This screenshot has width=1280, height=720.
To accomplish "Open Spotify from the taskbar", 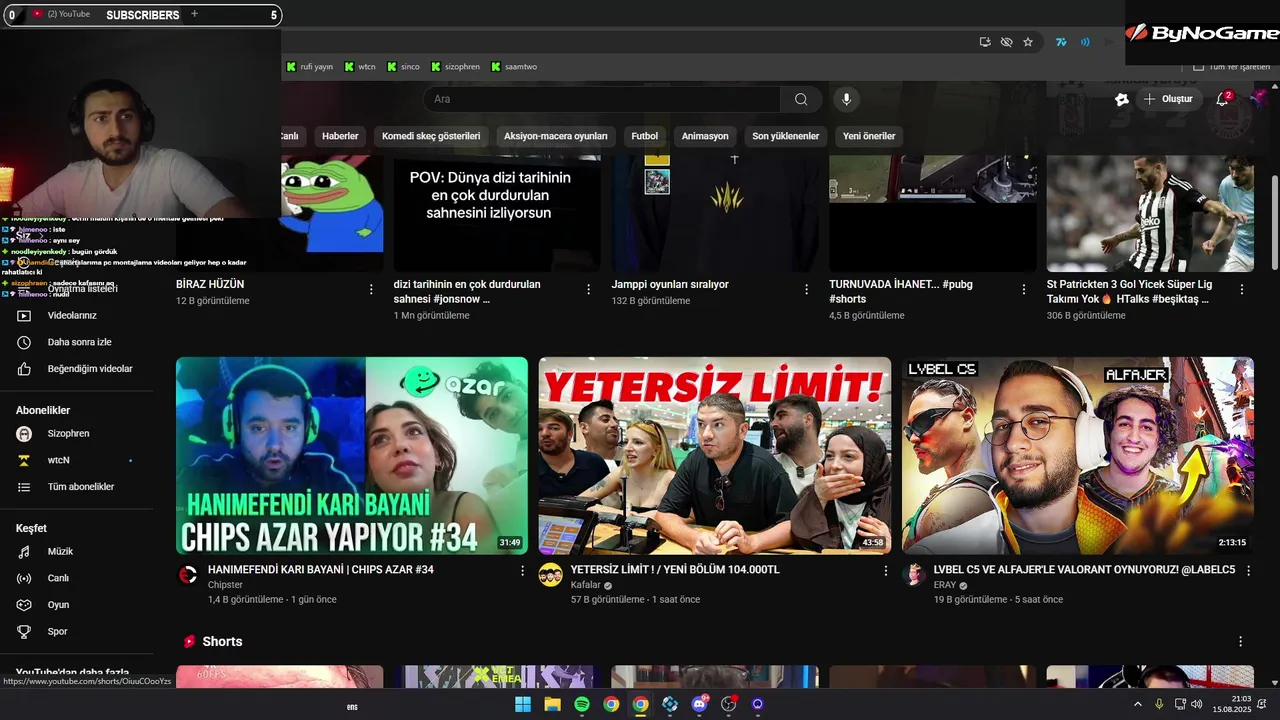I will click(582, 704).
